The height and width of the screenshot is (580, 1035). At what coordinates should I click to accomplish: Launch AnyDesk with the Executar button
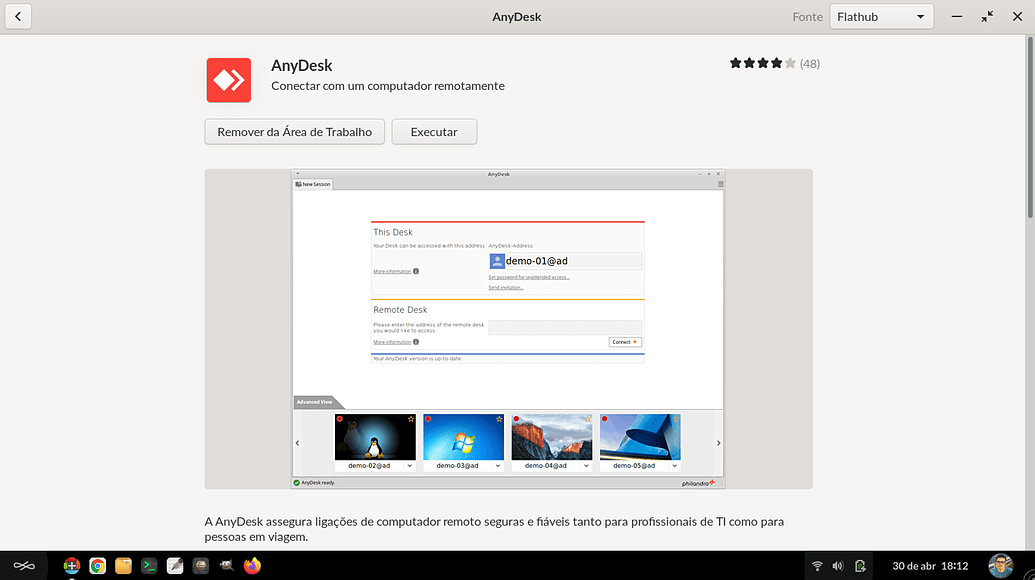[x=434, y=132]
